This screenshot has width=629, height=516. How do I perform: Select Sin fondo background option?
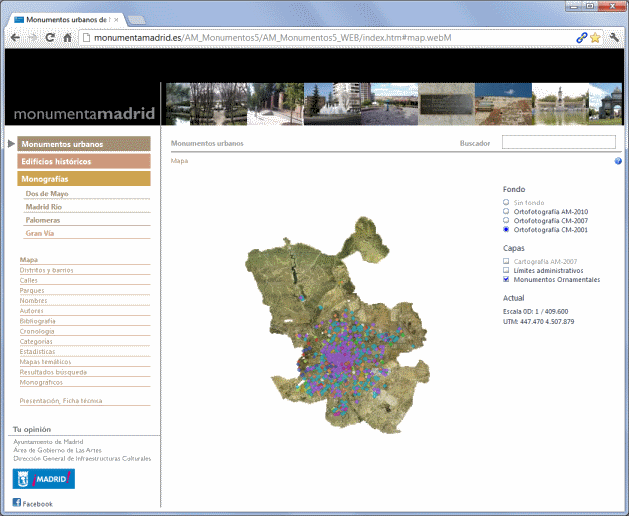pos(506,202)
